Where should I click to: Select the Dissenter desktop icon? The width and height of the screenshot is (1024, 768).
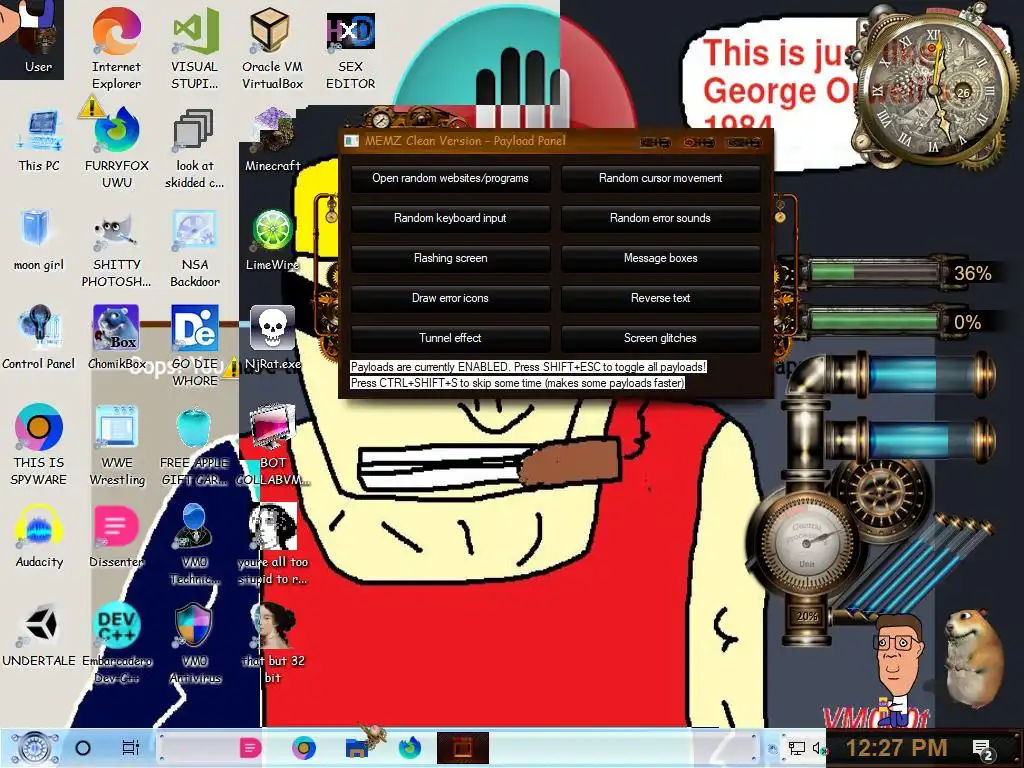[117, 536]
